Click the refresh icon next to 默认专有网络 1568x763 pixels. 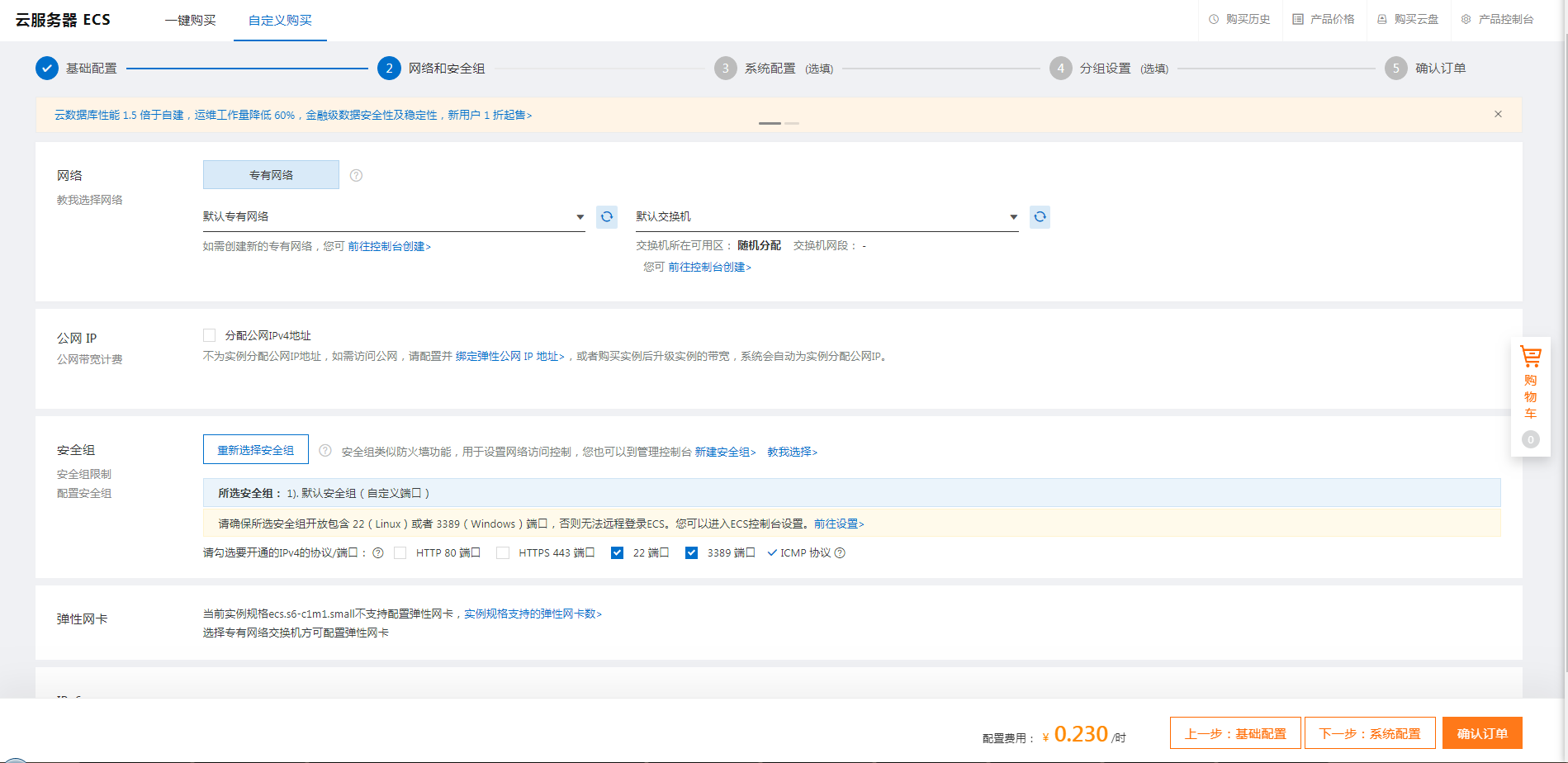click(607, 216)
